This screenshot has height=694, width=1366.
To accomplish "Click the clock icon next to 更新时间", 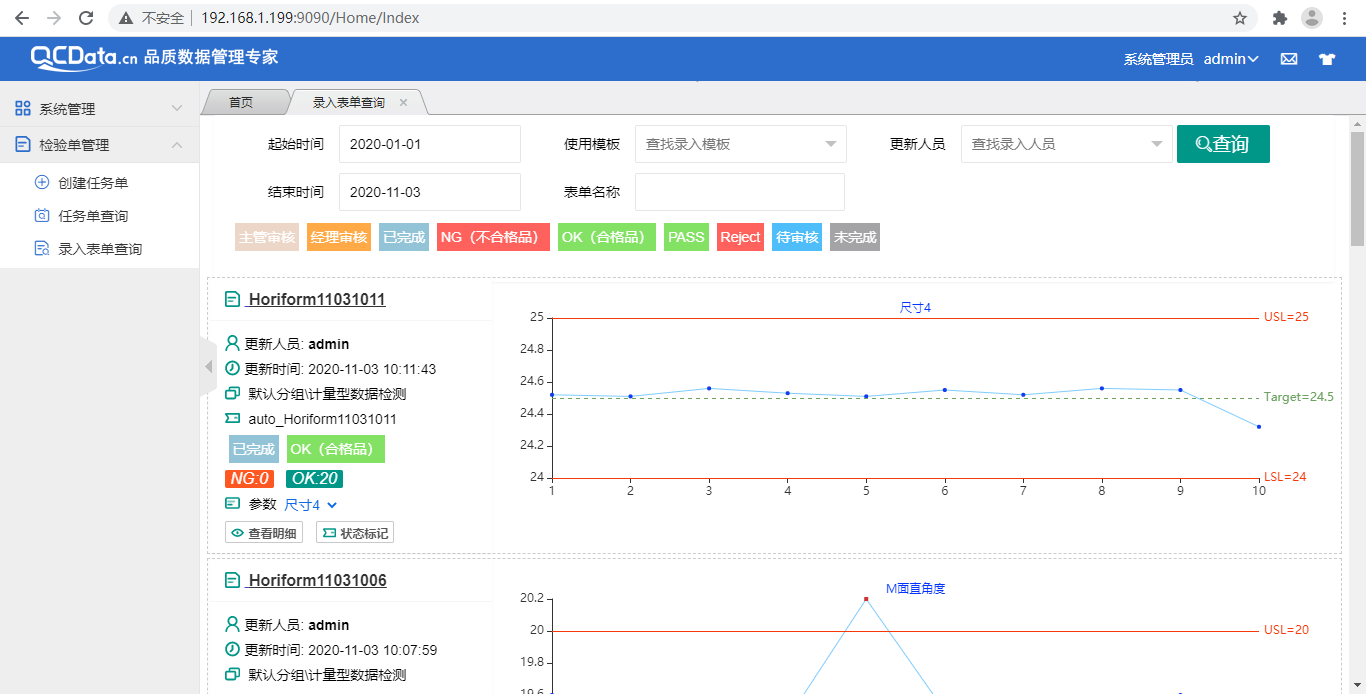I will pos(232,369).
